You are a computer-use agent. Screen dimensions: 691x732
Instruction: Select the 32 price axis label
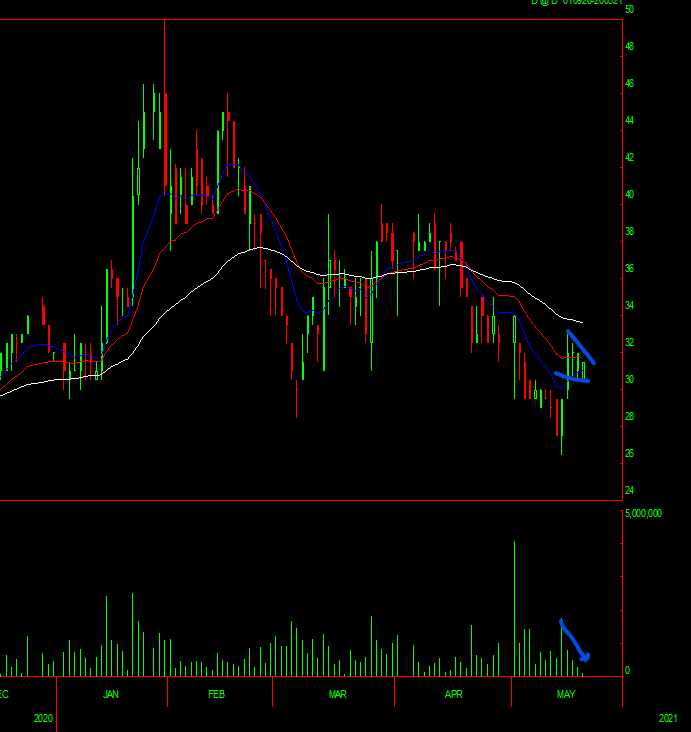(x=629, y=342)
